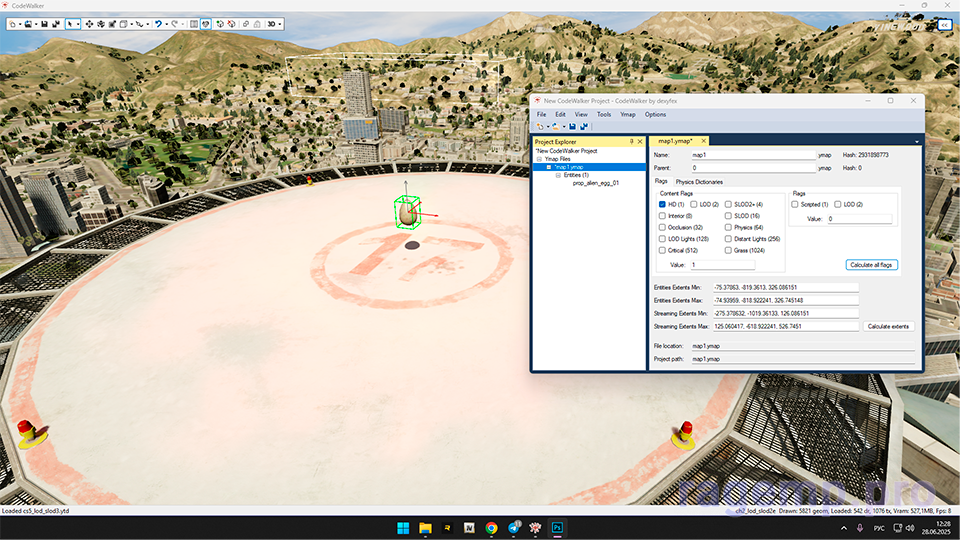
Task: Collapse the Entities (1) tree node
Action: click(x=558, y=175)
